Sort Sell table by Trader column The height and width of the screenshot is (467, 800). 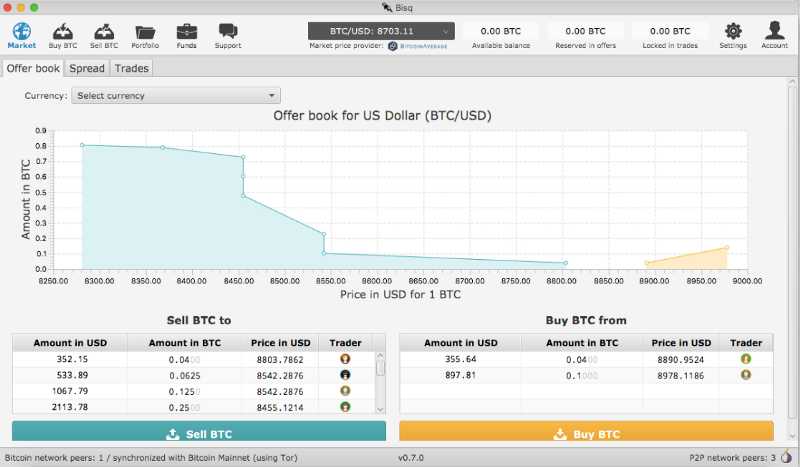(345, 343)
